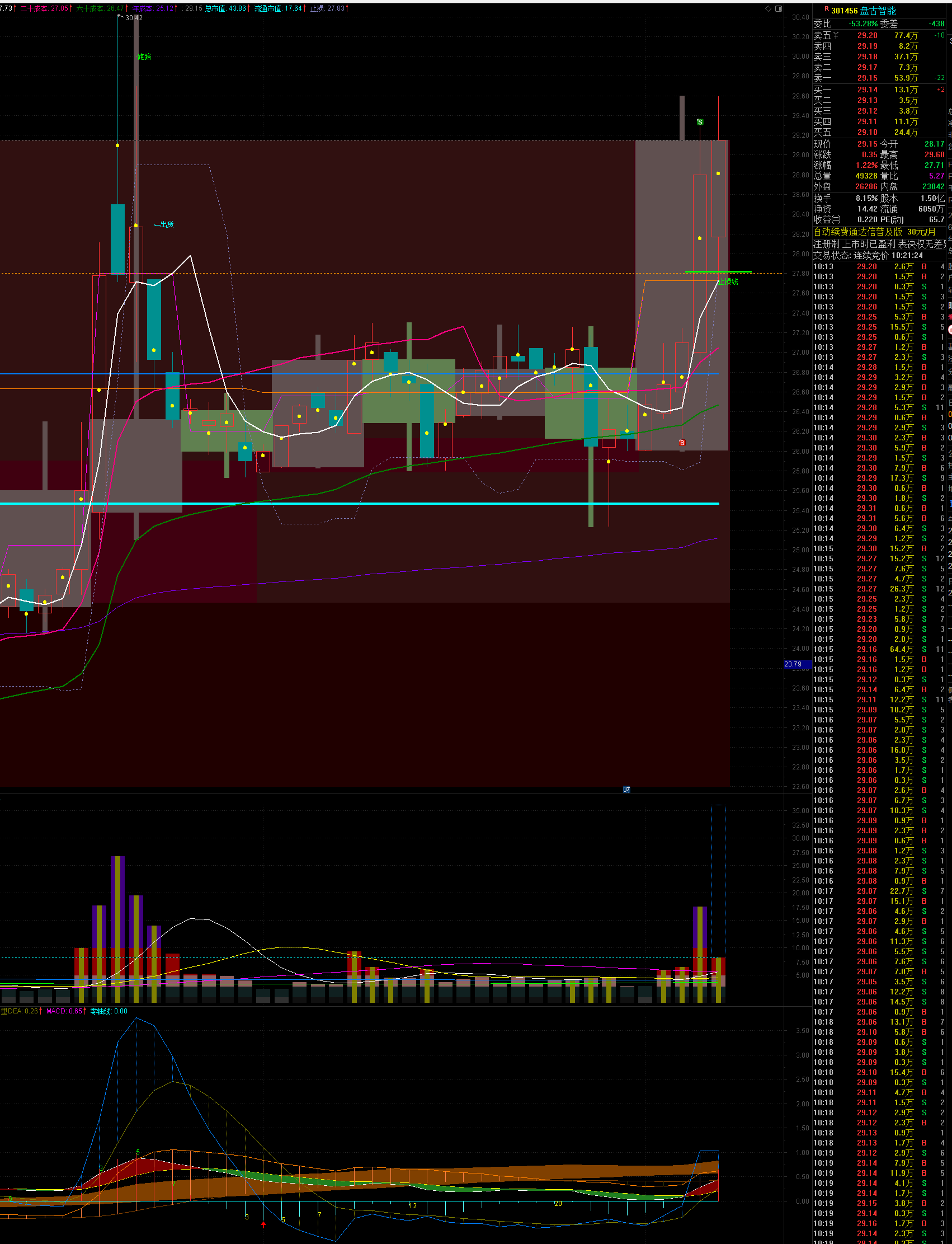The width and height of the screenshot is (952, 1244).
Task: Click the ¥ symbol beside 卖五
Action: click(x=836, y=36)
